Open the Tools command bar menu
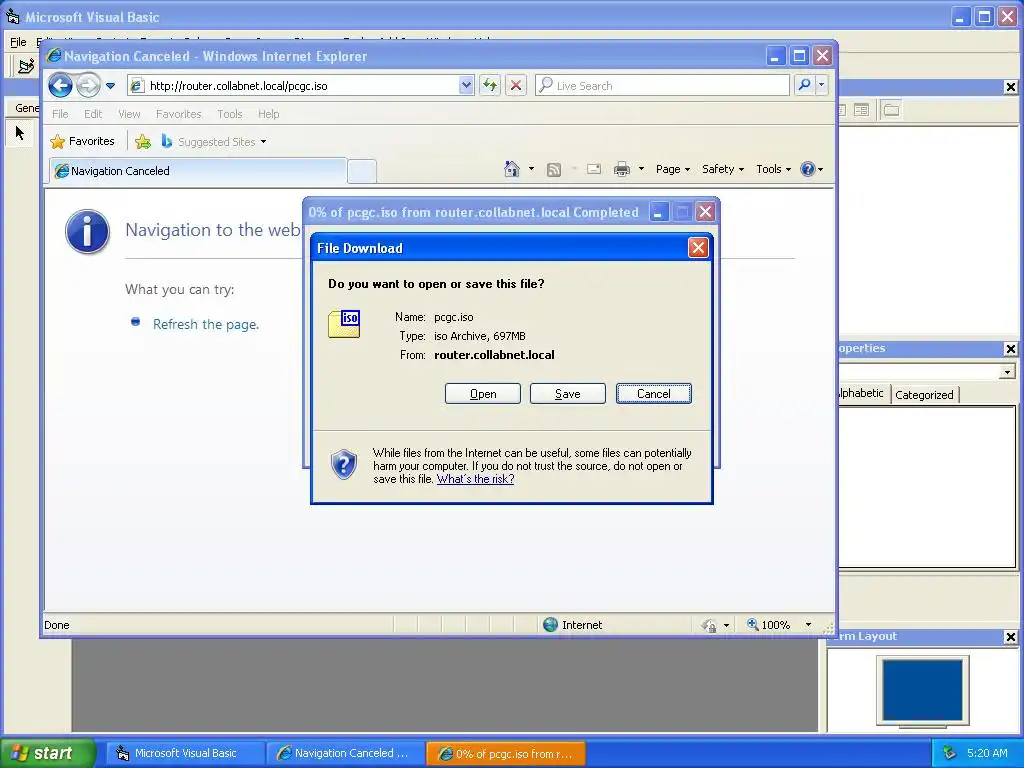 (773, 169)
